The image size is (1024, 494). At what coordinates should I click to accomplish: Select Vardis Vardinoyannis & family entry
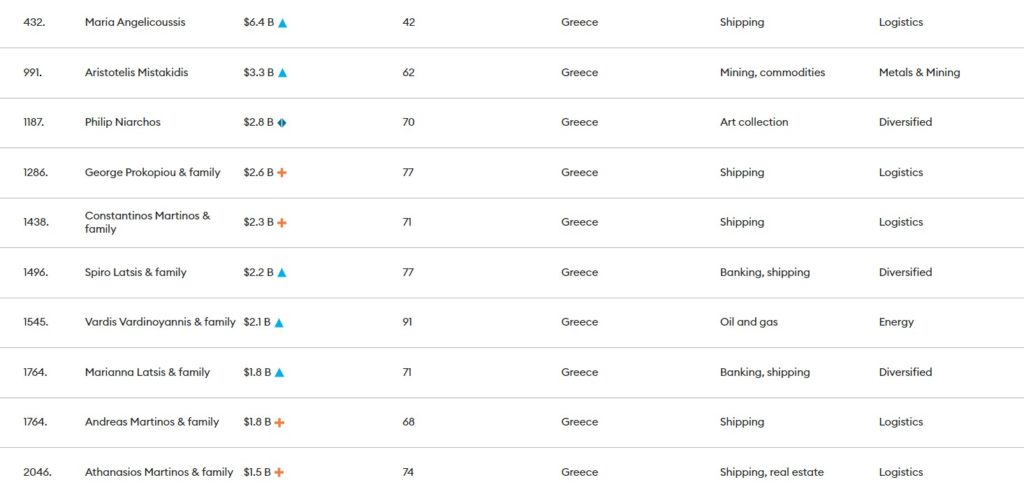[x=160, y=322]
